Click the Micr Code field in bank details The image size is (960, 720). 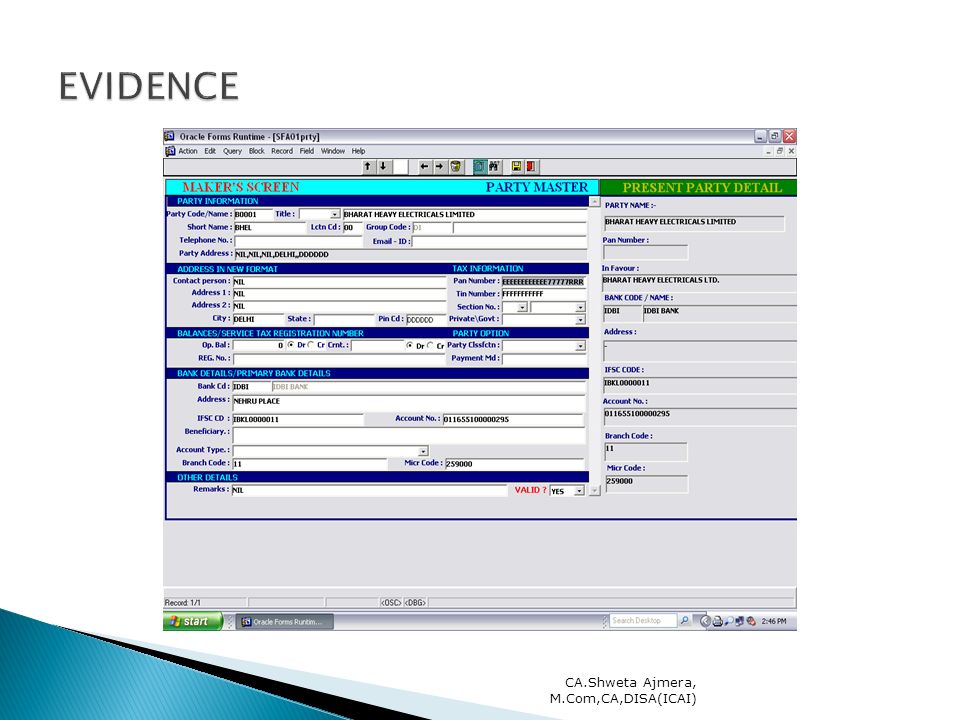(x=515, y=464)
